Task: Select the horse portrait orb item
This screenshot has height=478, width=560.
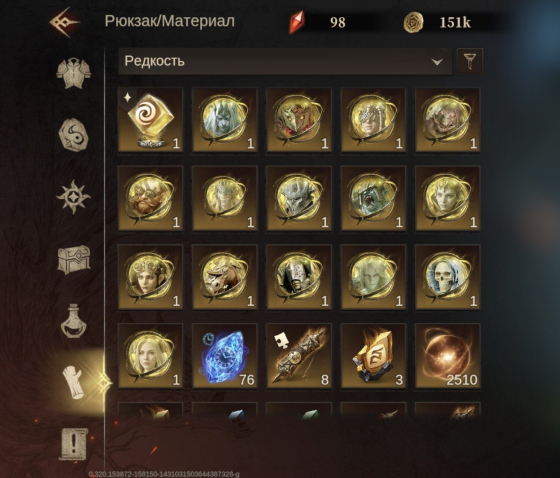Action: coord(225,277)
